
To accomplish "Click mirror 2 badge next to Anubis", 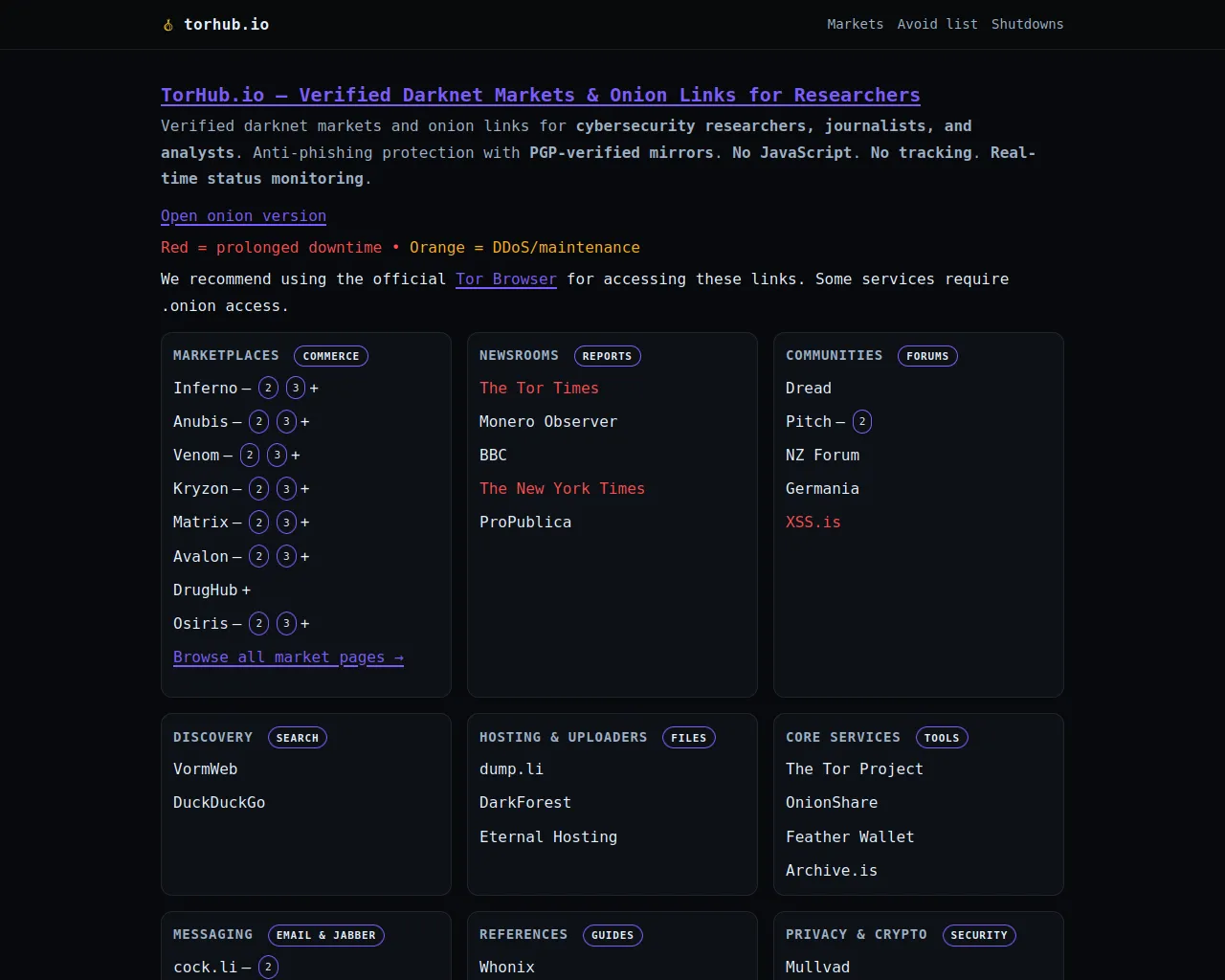I will tap(258, 421).
